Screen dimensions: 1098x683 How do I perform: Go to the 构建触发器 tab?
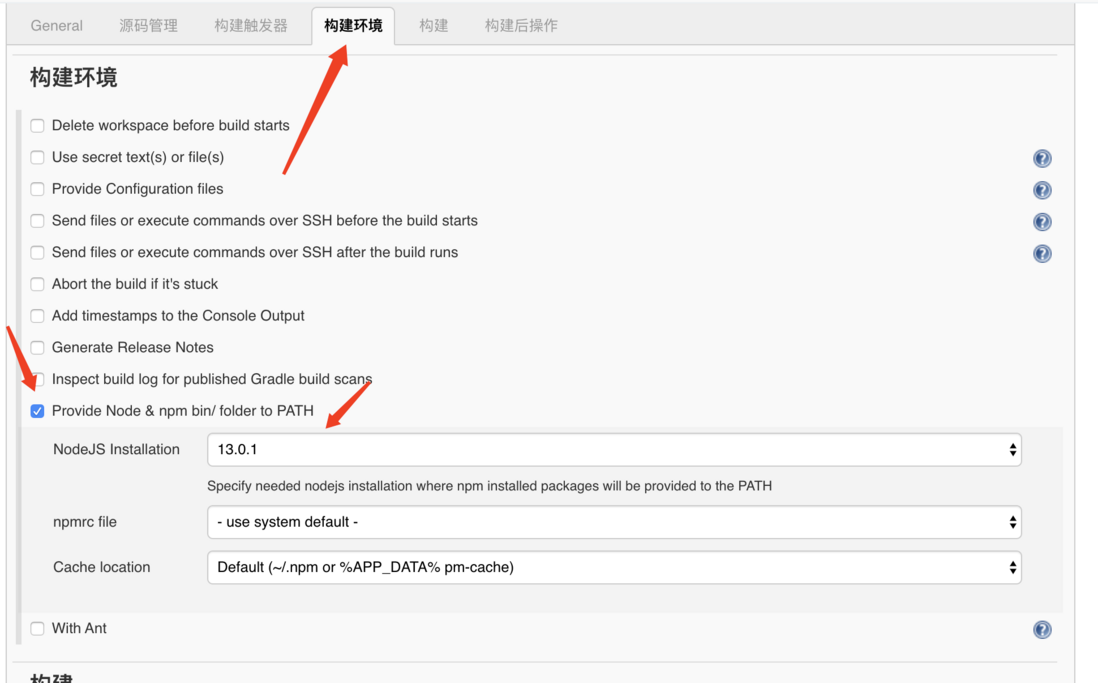point(251,26)
